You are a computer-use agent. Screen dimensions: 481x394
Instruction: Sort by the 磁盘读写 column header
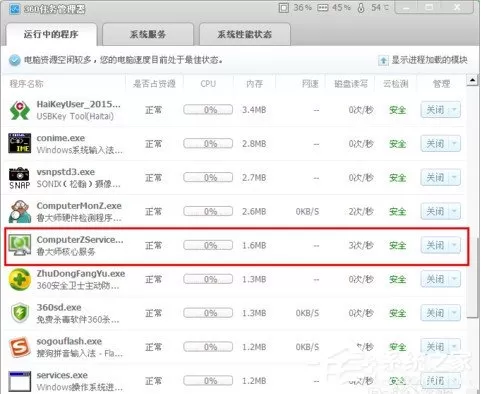pyautogui.click(x=350, y=84)
